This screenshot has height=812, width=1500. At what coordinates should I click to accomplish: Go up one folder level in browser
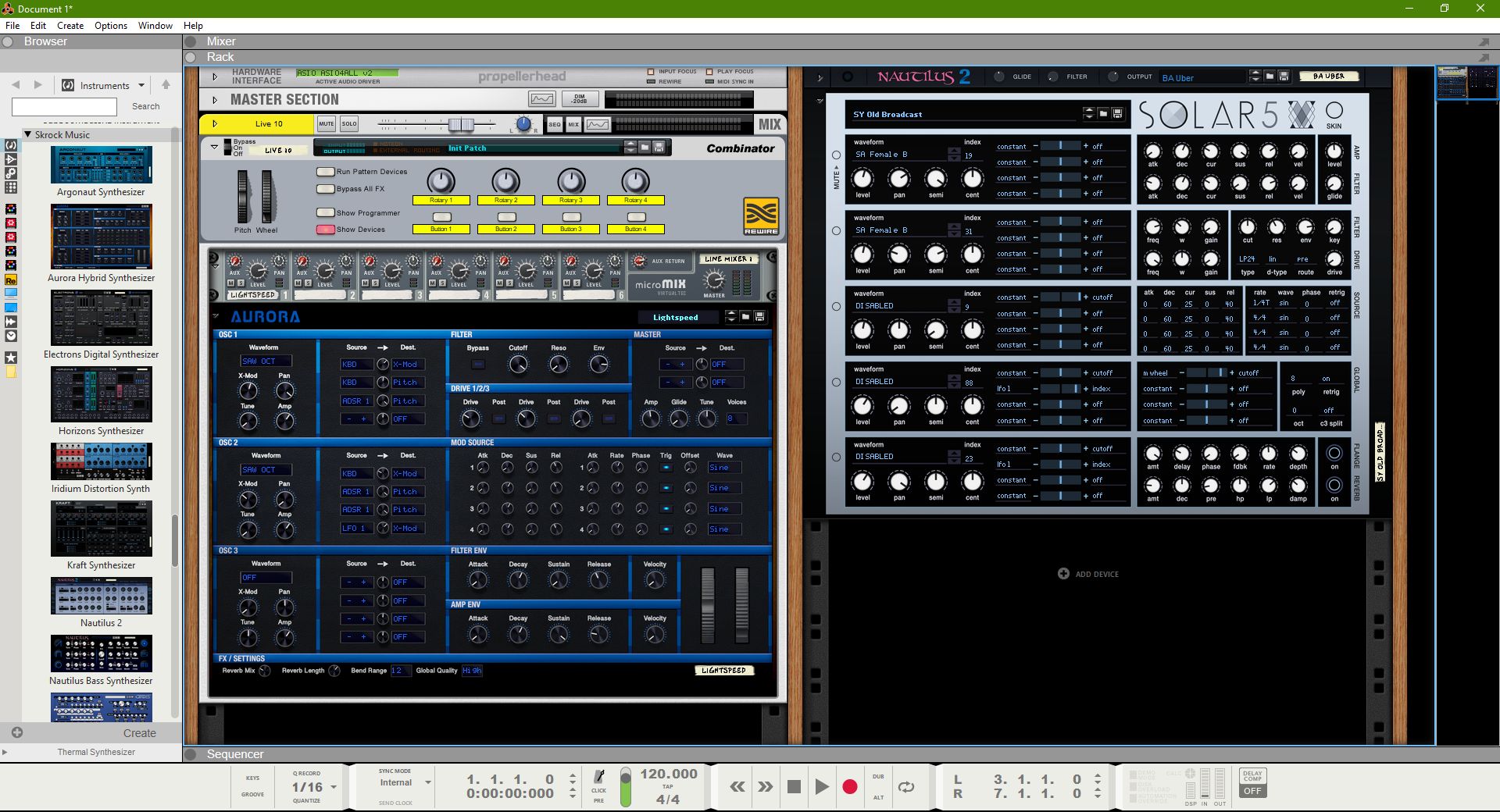pos(166,85)
